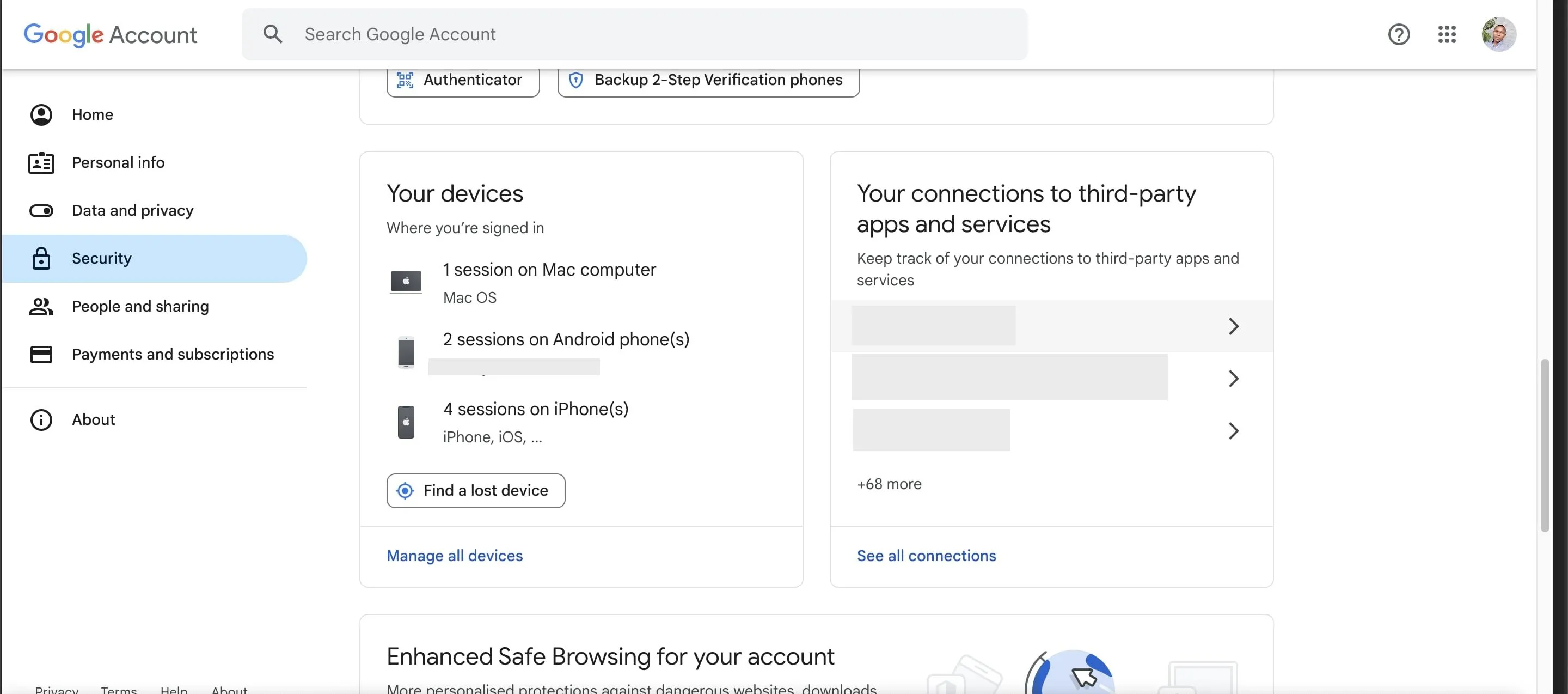Click the Security lock icon
Image resolution: width=1568 pixels, height=694 pixels.
[x=41, y=258]
